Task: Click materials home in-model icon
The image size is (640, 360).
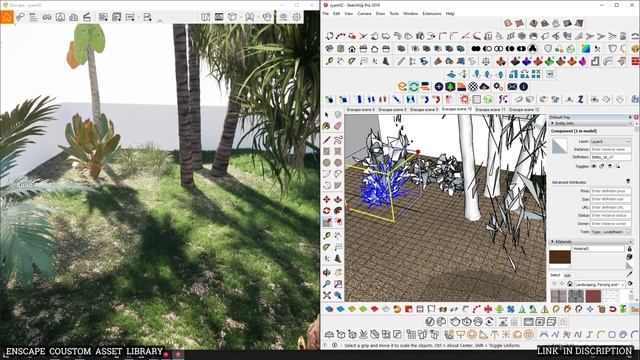Action: point(569,284)
